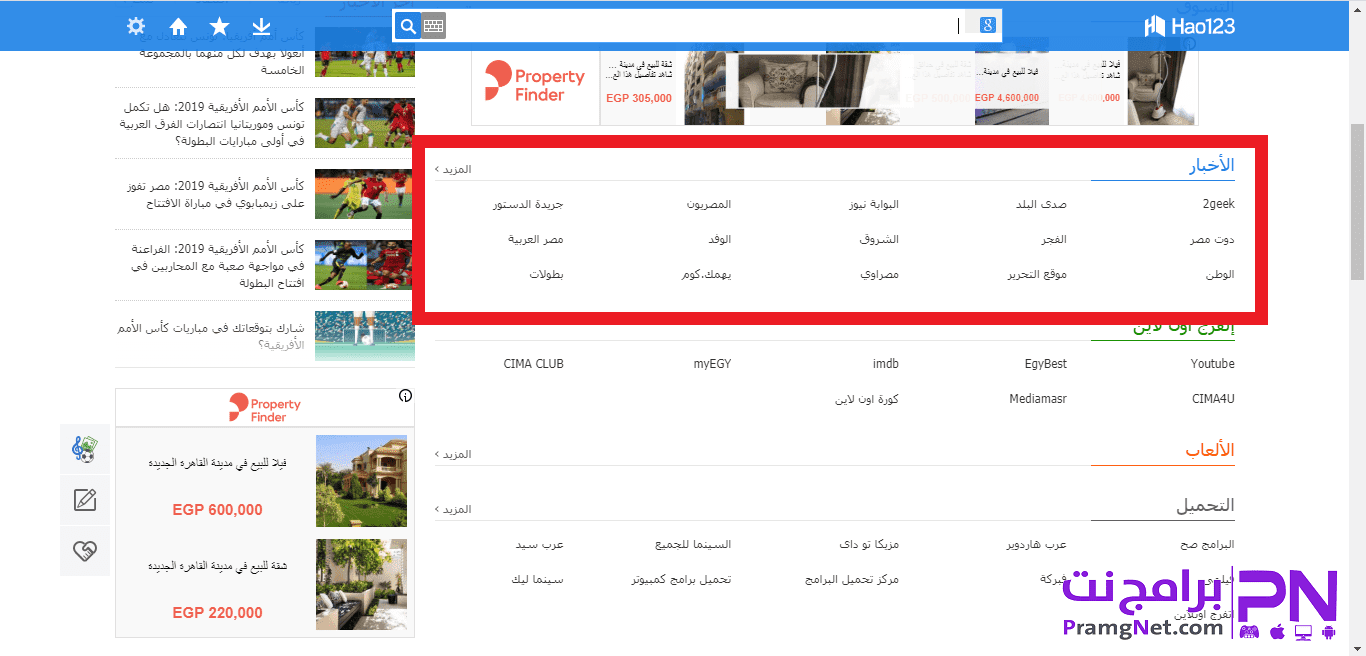
Task: Open the 2geek news link
Action: [x=1218, y=204]
